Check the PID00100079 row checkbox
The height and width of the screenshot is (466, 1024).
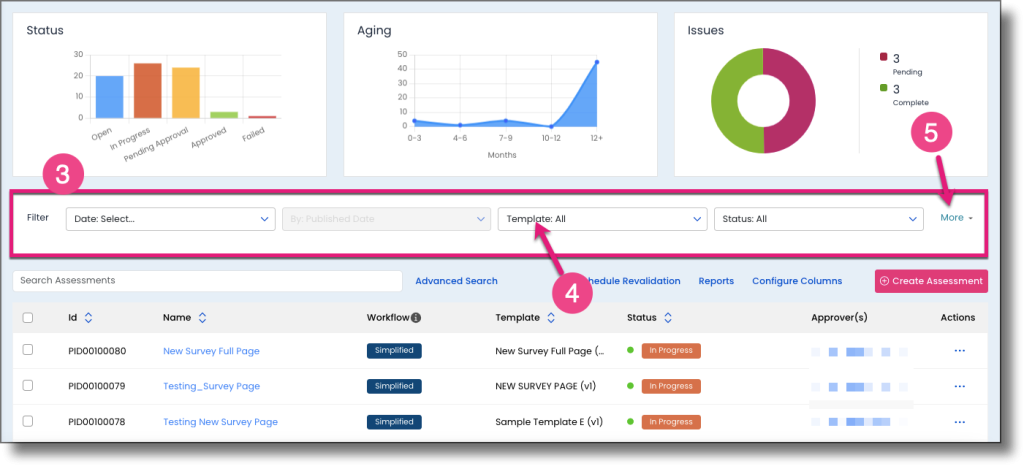click(28, 386)
